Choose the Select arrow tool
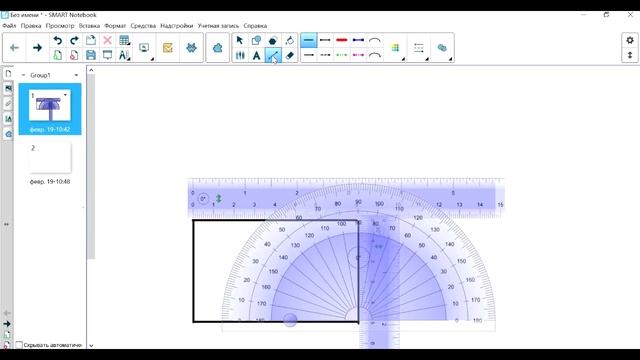 pos(240,40)
